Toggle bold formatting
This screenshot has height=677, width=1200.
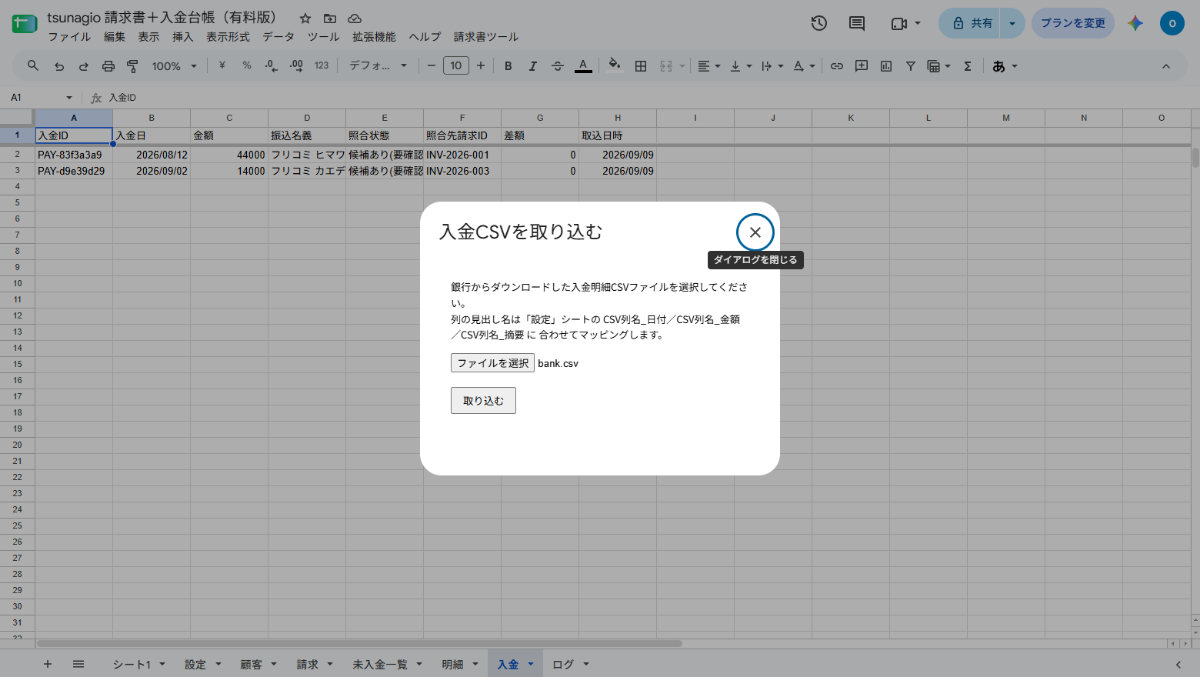click(x=508, y=66)
